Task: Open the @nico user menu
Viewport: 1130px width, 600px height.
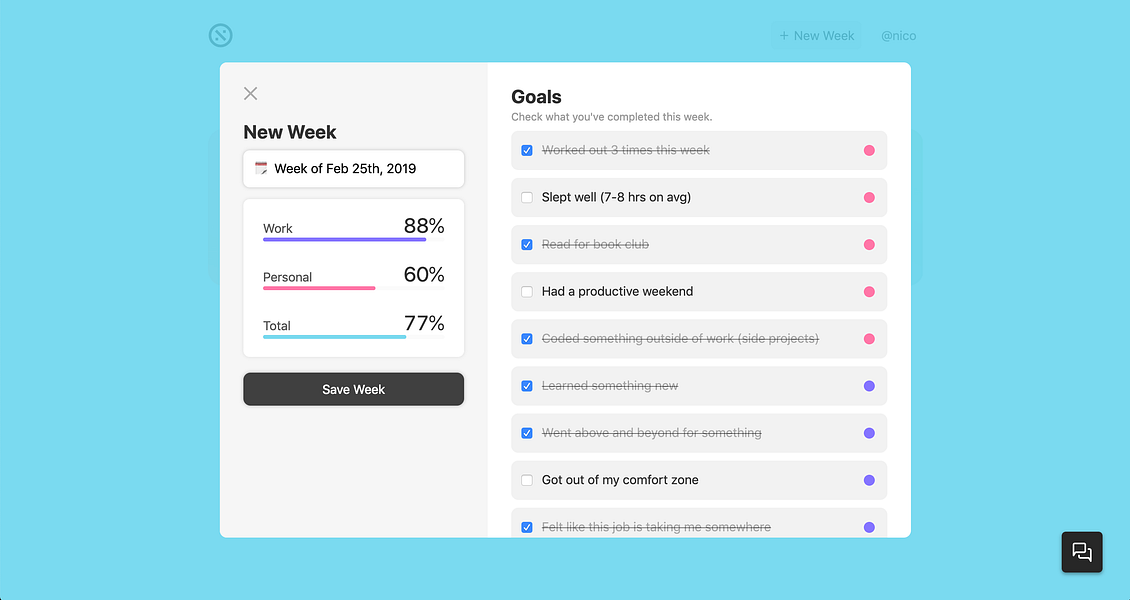Action: (899, 35)
